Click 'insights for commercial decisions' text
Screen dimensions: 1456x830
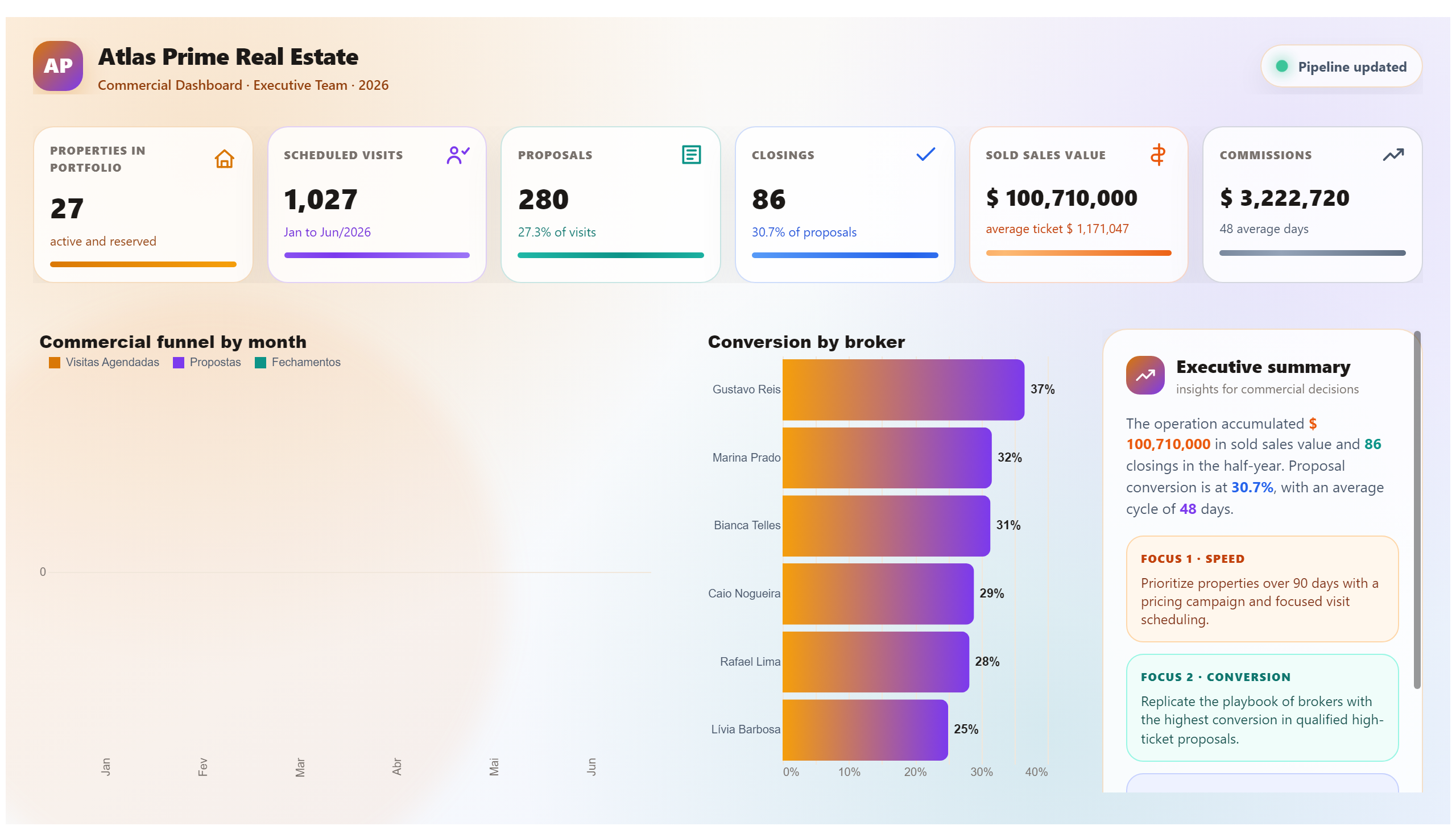tap(1267, 389)
